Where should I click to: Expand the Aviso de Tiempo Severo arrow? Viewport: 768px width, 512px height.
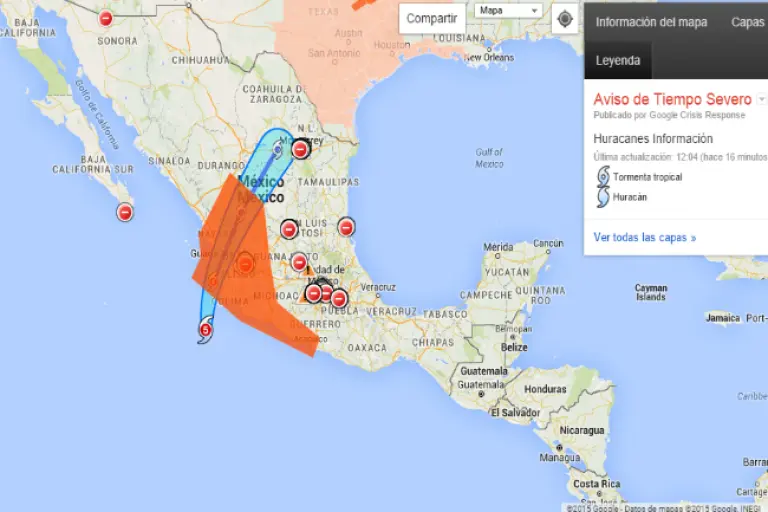761,99
